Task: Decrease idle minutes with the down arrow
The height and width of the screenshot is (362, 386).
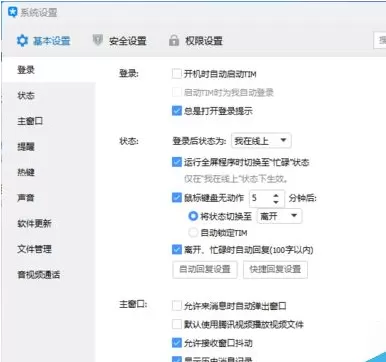Action: (276, 202)
